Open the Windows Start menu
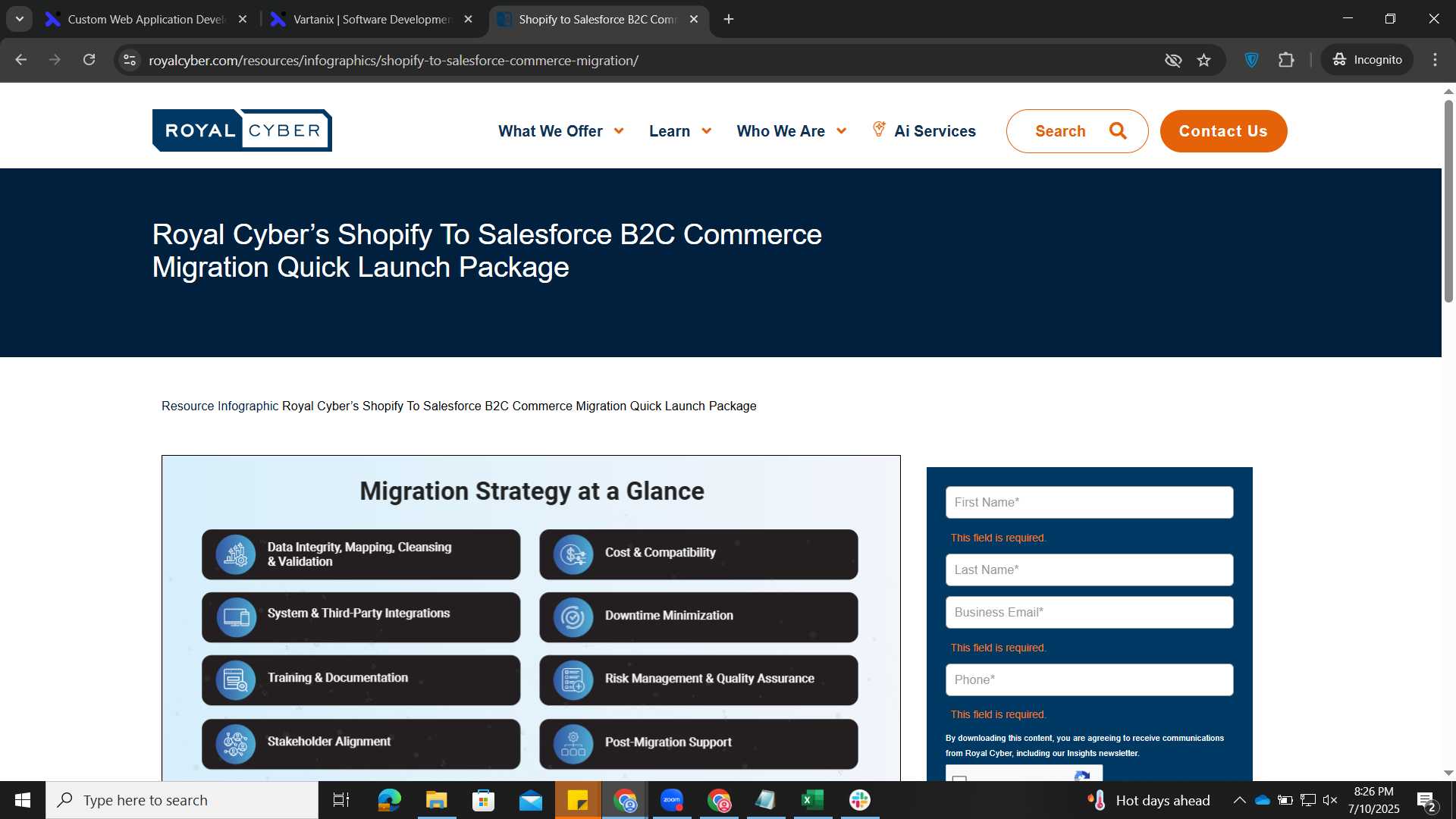Screen dimensions: 1456x819 click(x=23, y=800)
